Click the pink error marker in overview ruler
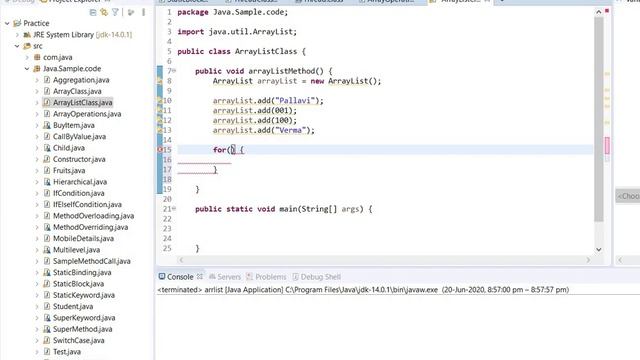This screenshot has height=360, width=640. [x=607, y=145]
